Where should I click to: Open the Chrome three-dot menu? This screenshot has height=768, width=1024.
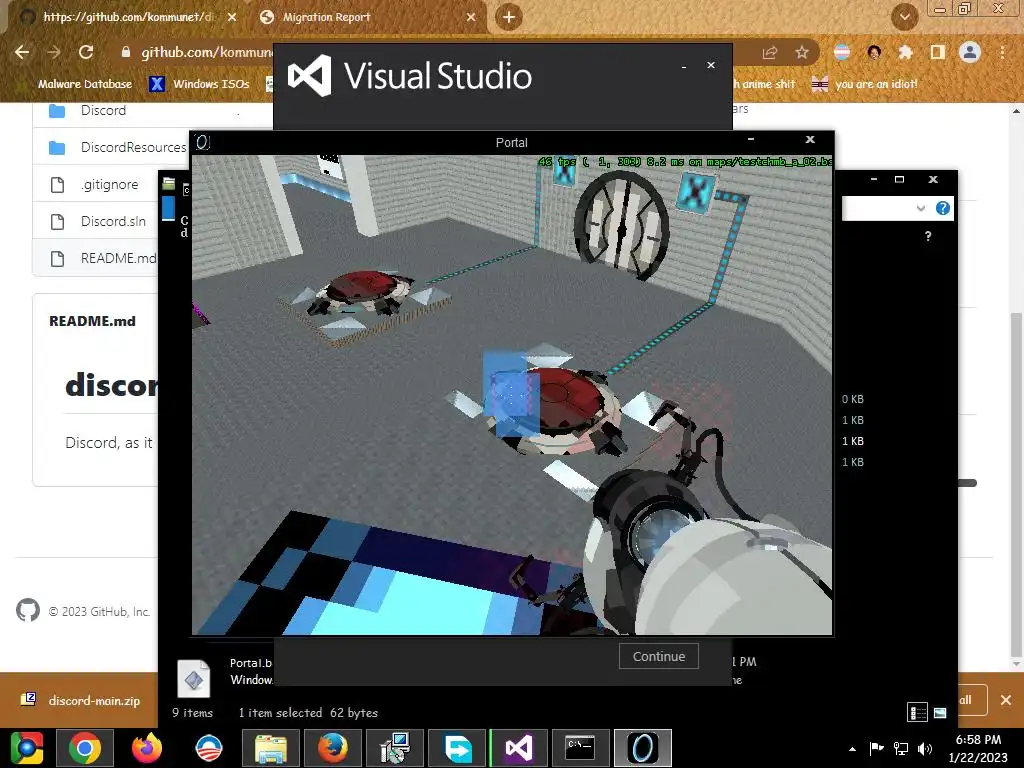coord(1002,52)
